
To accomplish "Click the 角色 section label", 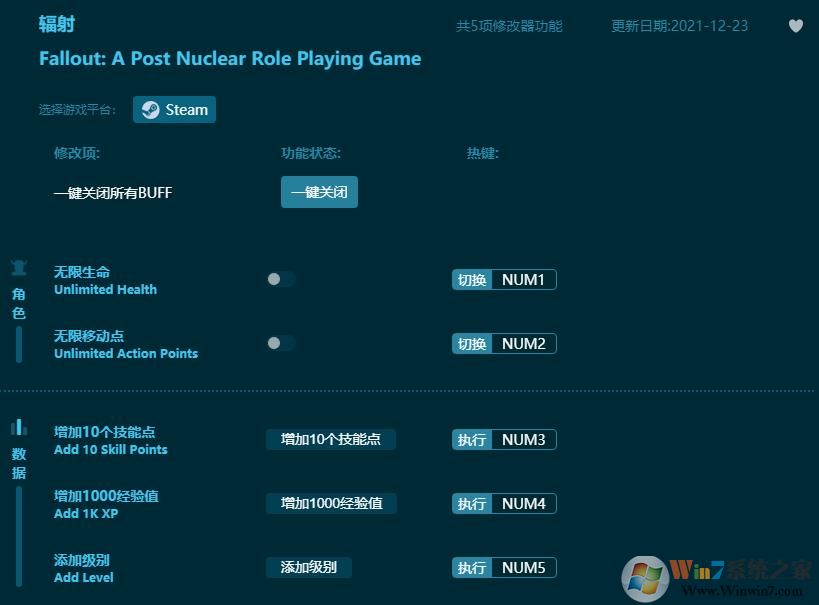I will pyautogui.click(x=19, y=304).
